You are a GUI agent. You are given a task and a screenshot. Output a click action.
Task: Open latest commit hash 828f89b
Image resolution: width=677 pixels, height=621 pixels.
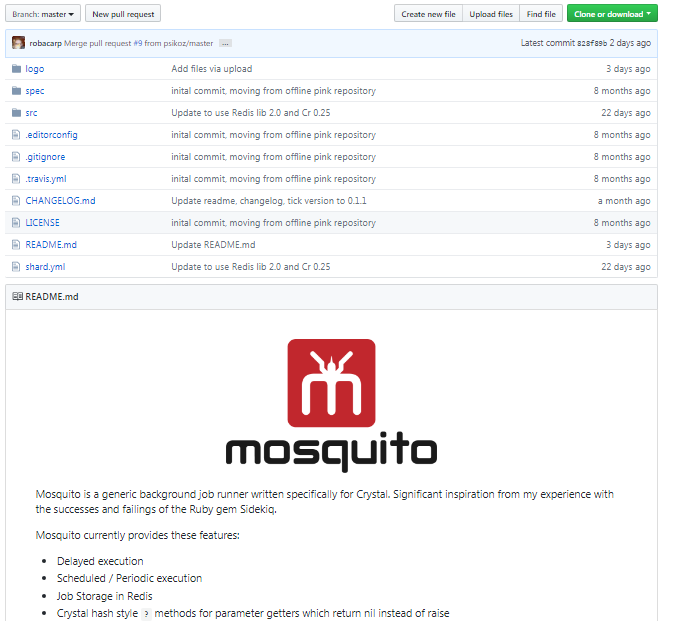point(592,43)
